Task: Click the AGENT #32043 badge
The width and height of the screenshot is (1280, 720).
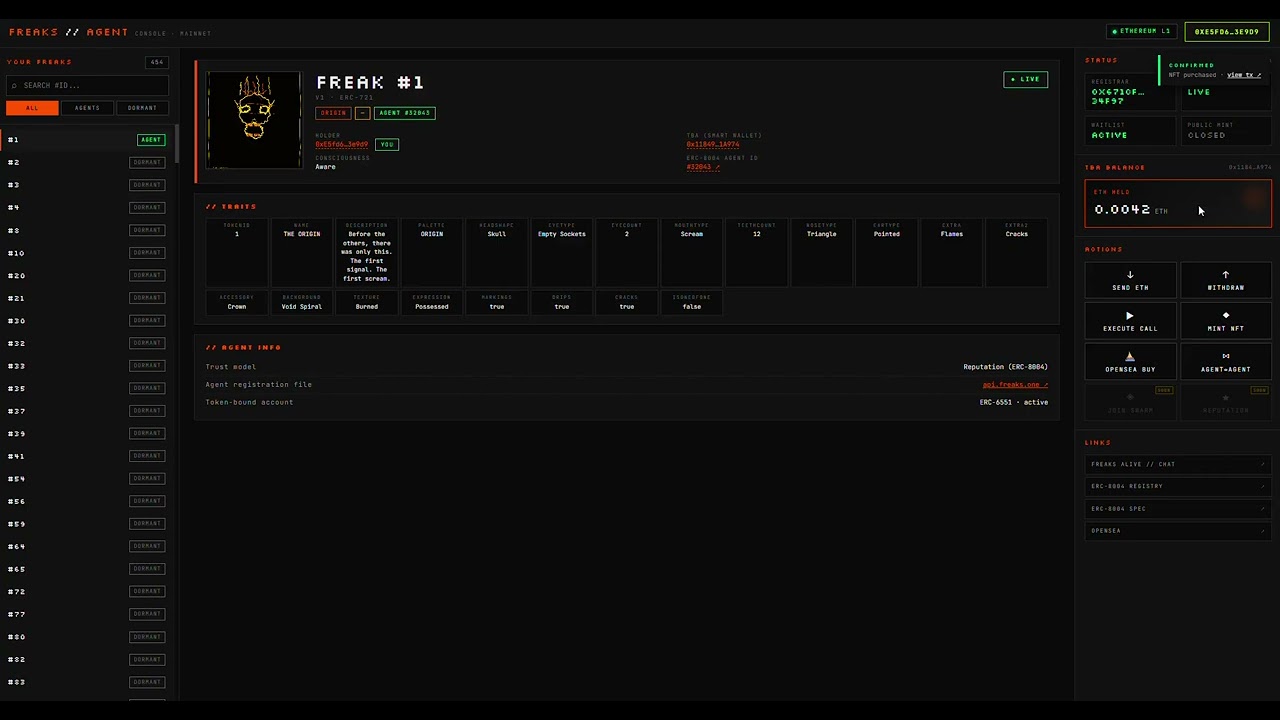Action: 404,113
